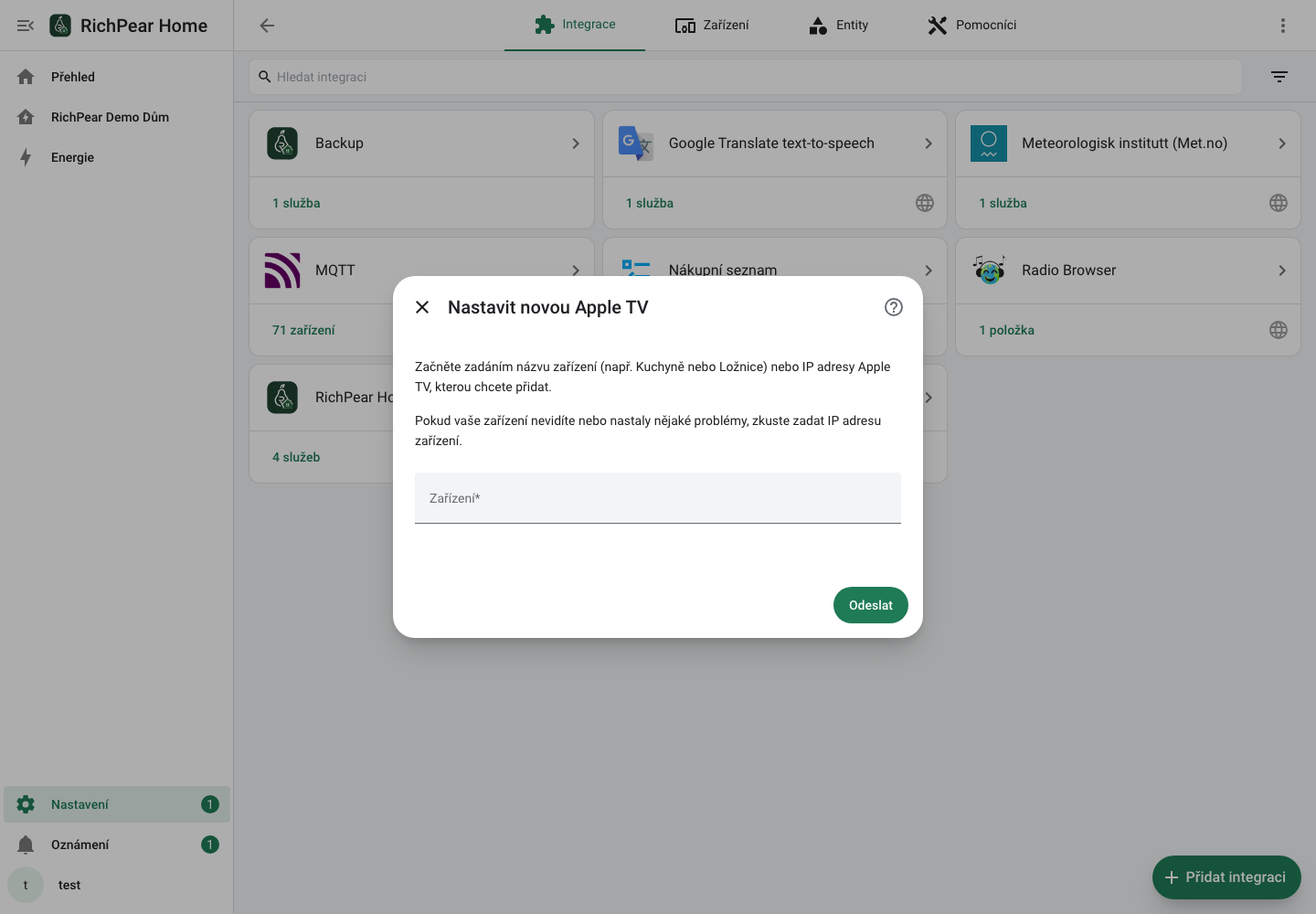Collapse the sidebar with hamburger menu icon
The height and width of the screenshot is (914, 1316).
pos(26,26)
